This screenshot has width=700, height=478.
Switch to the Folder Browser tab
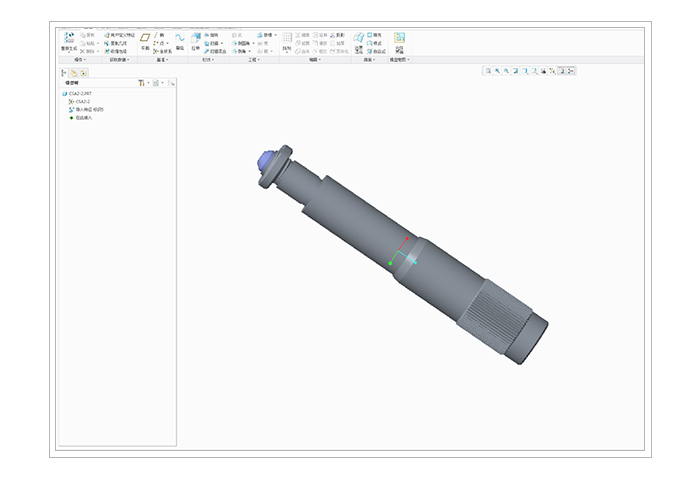click(74, 72)
